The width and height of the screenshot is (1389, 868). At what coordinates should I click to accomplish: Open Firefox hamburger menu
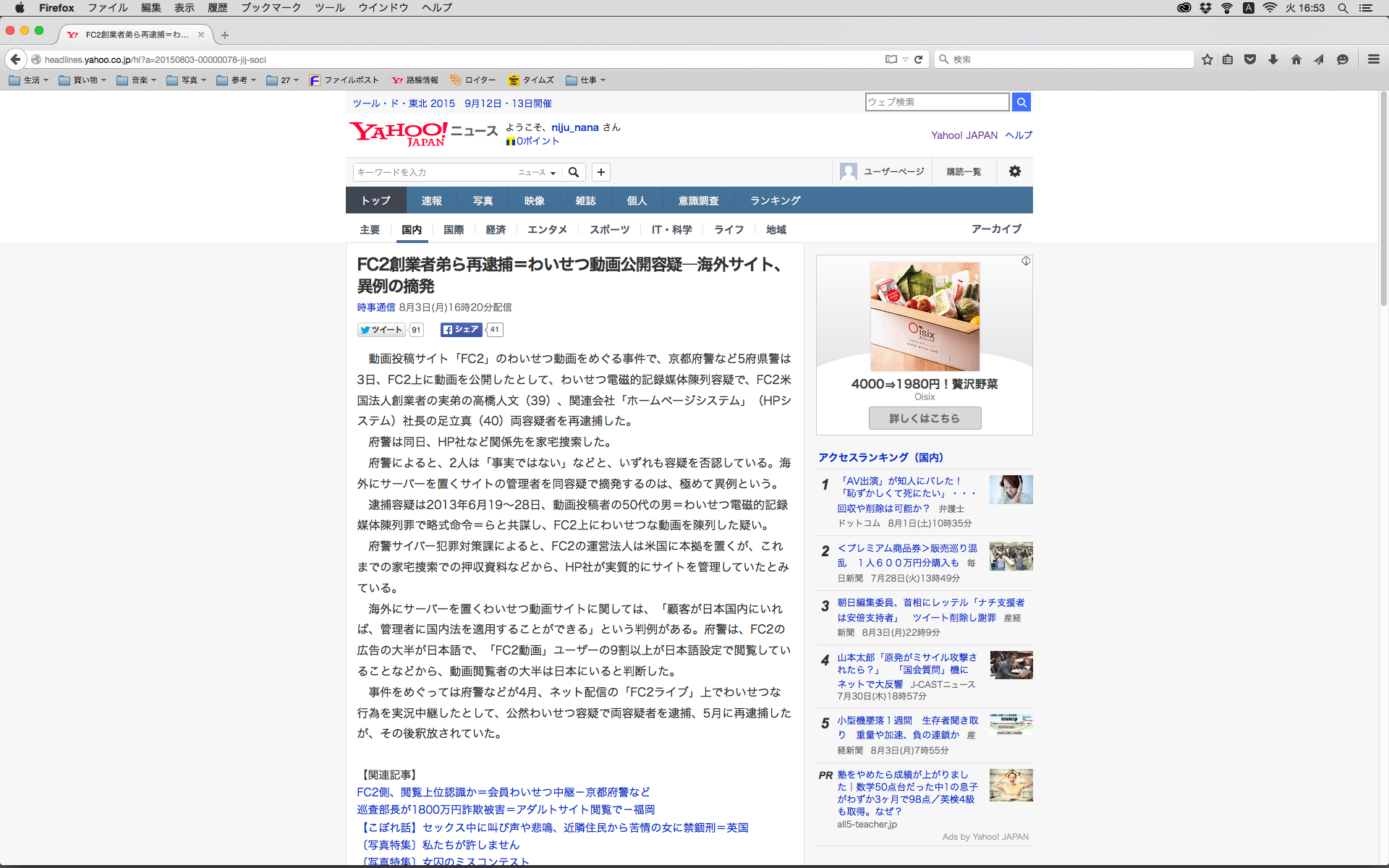[1373, 59]
